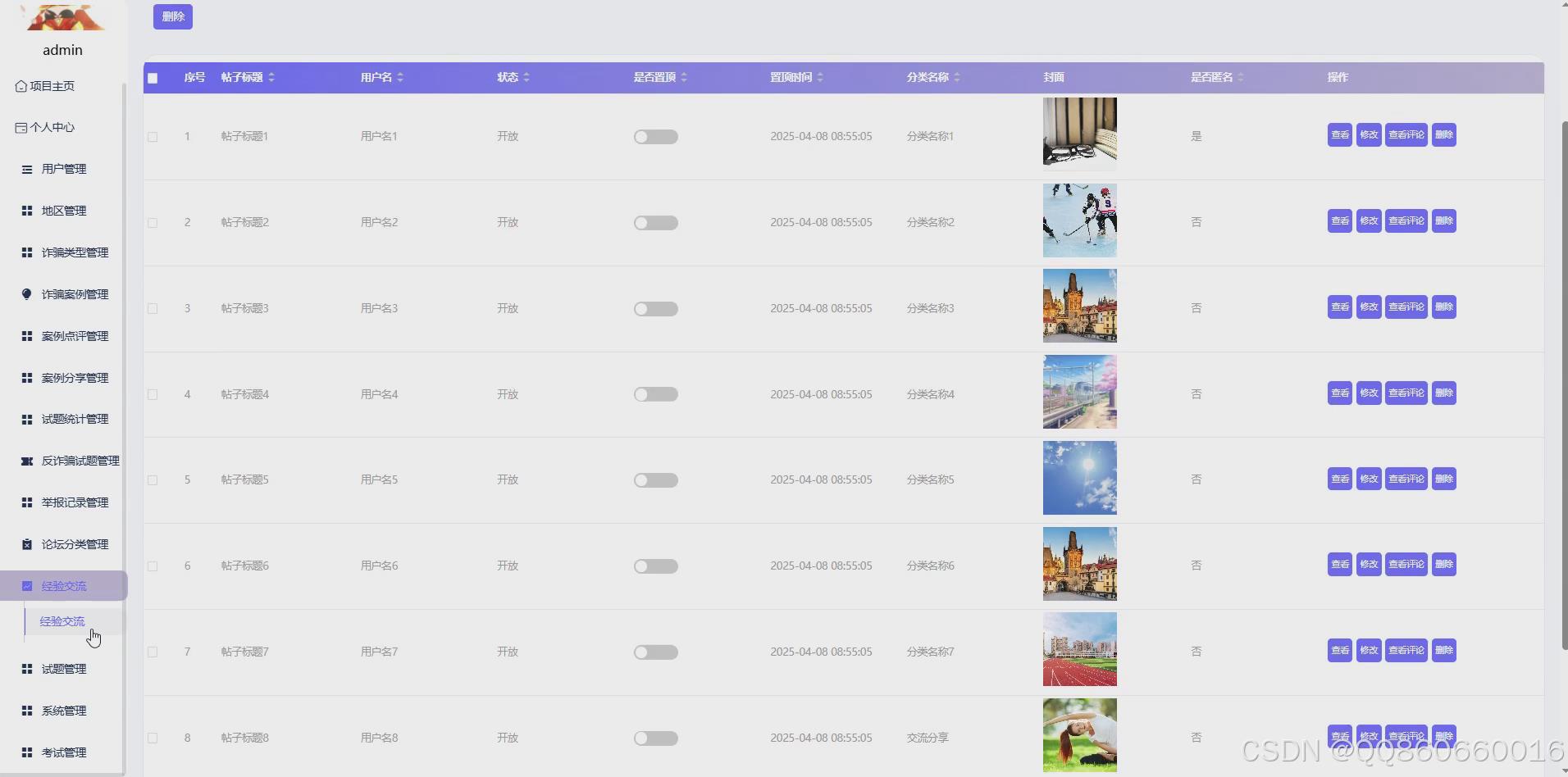Open the blue sky cover image for 帖子标题5

coord(1080,478)
